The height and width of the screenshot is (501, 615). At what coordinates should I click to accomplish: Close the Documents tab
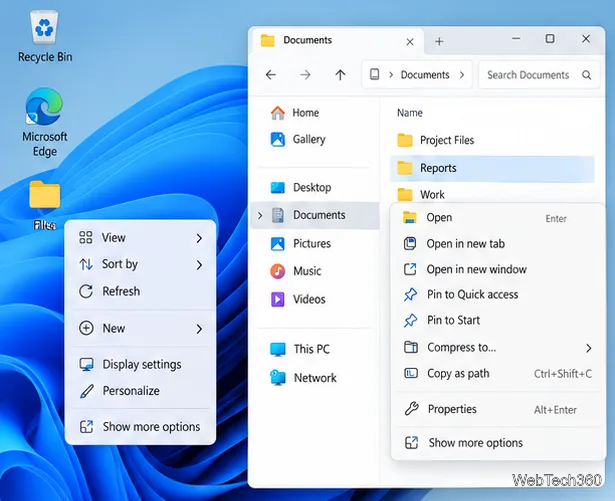[410, 42]
